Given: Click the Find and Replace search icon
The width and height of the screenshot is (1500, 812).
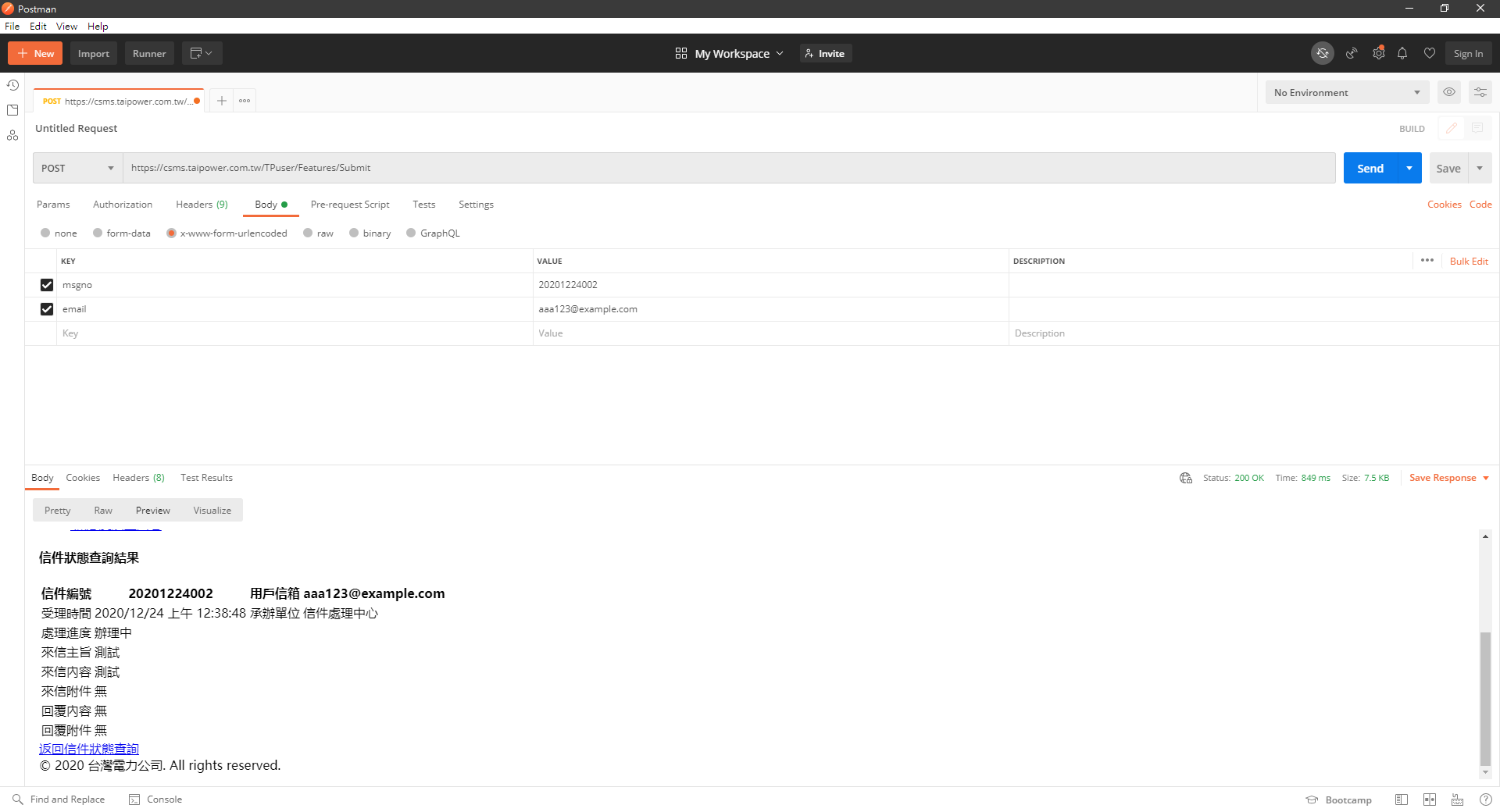Looking at the screenshot, I should [x=17, y=800].
